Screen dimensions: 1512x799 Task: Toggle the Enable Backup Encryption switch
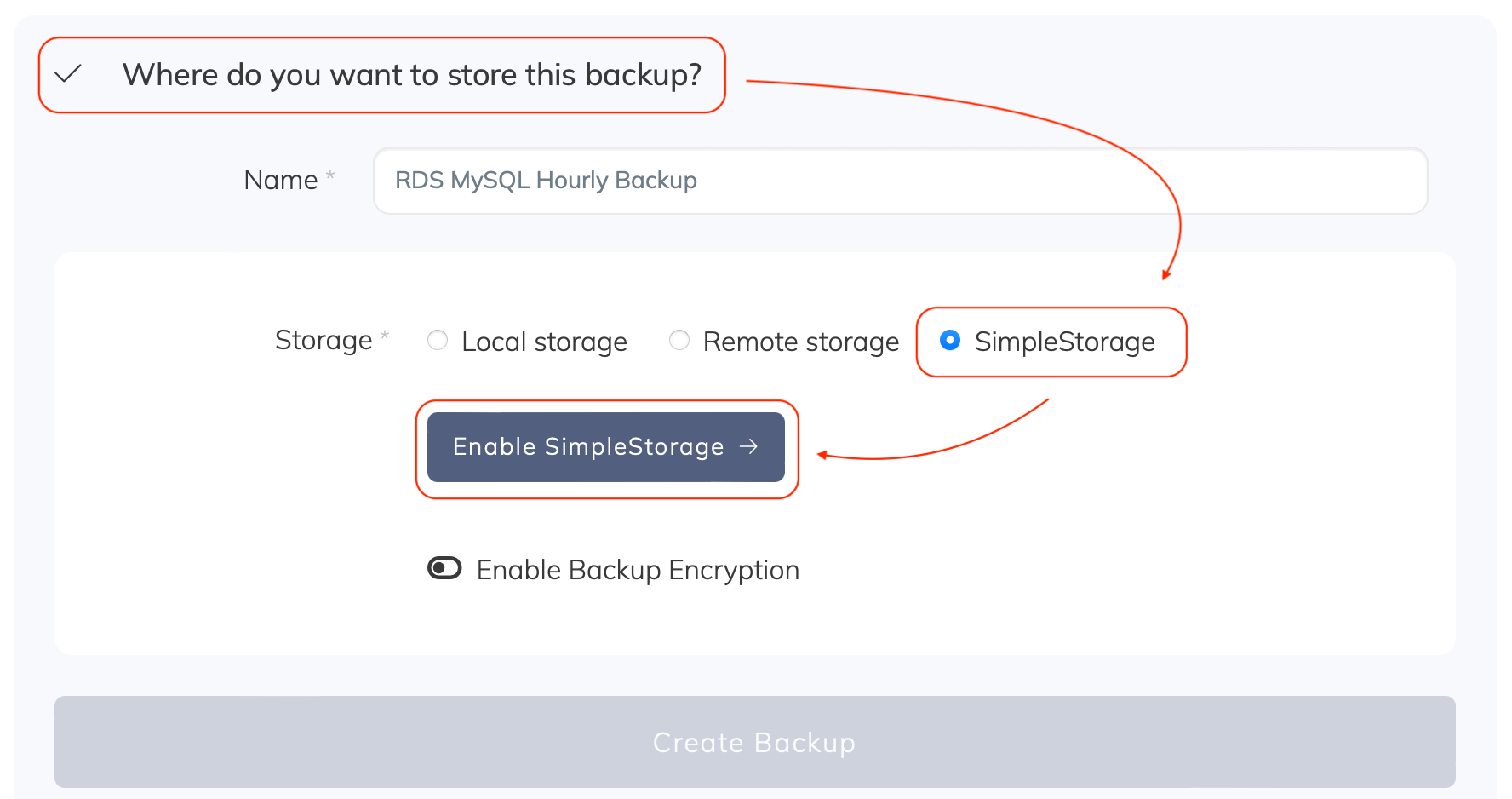(x=444, y=568)
